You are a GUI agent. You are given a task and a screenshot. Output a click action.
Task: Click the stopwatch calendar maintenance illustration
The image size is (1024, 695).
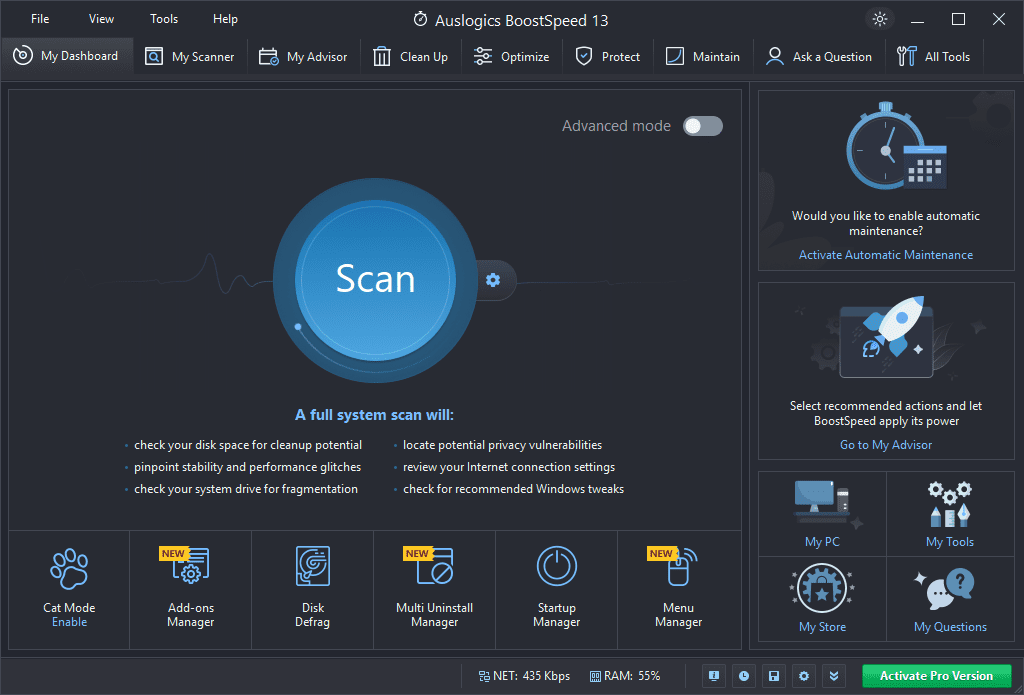coord(895,146)
